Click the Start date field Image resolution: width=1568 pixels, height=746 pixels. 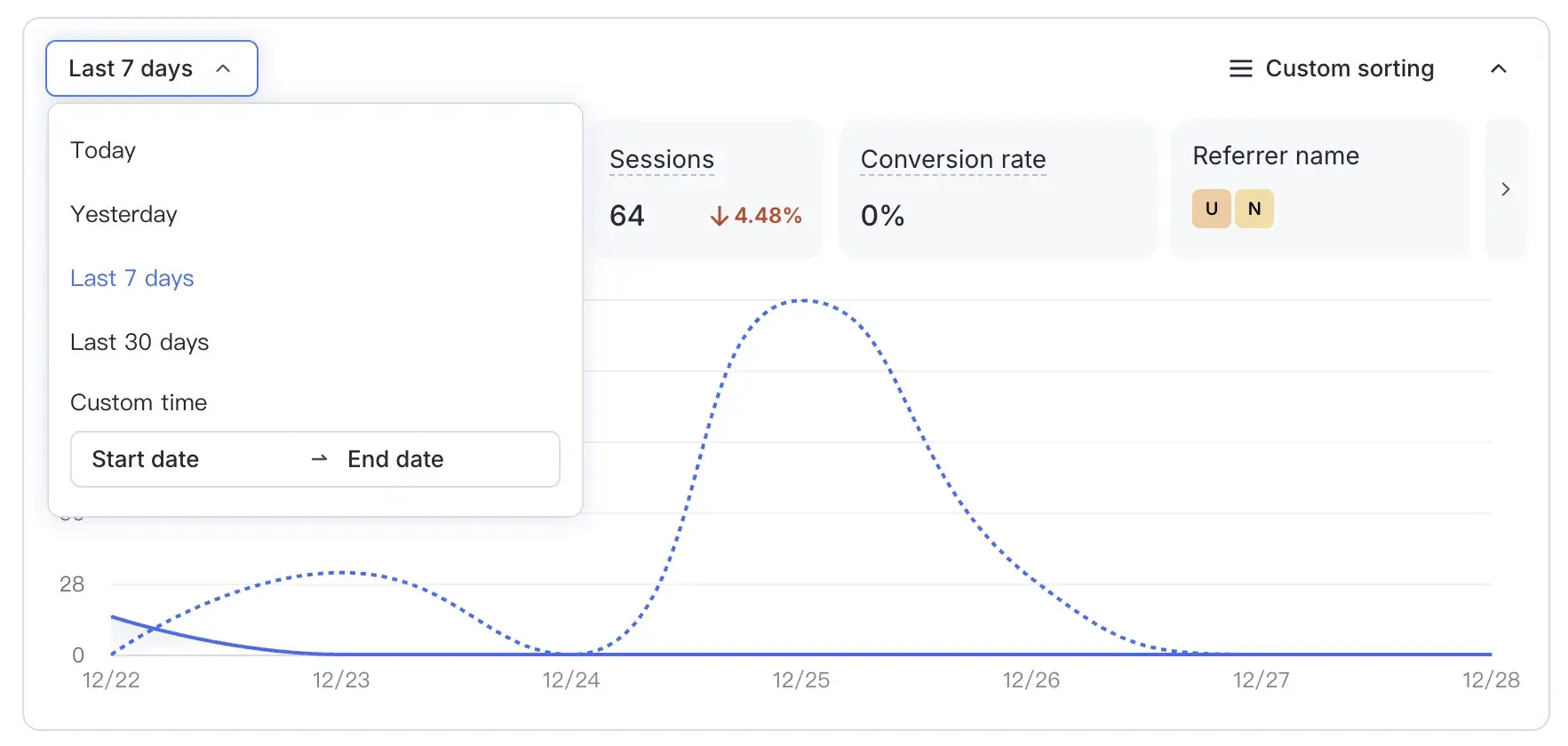tap(146, 459)
